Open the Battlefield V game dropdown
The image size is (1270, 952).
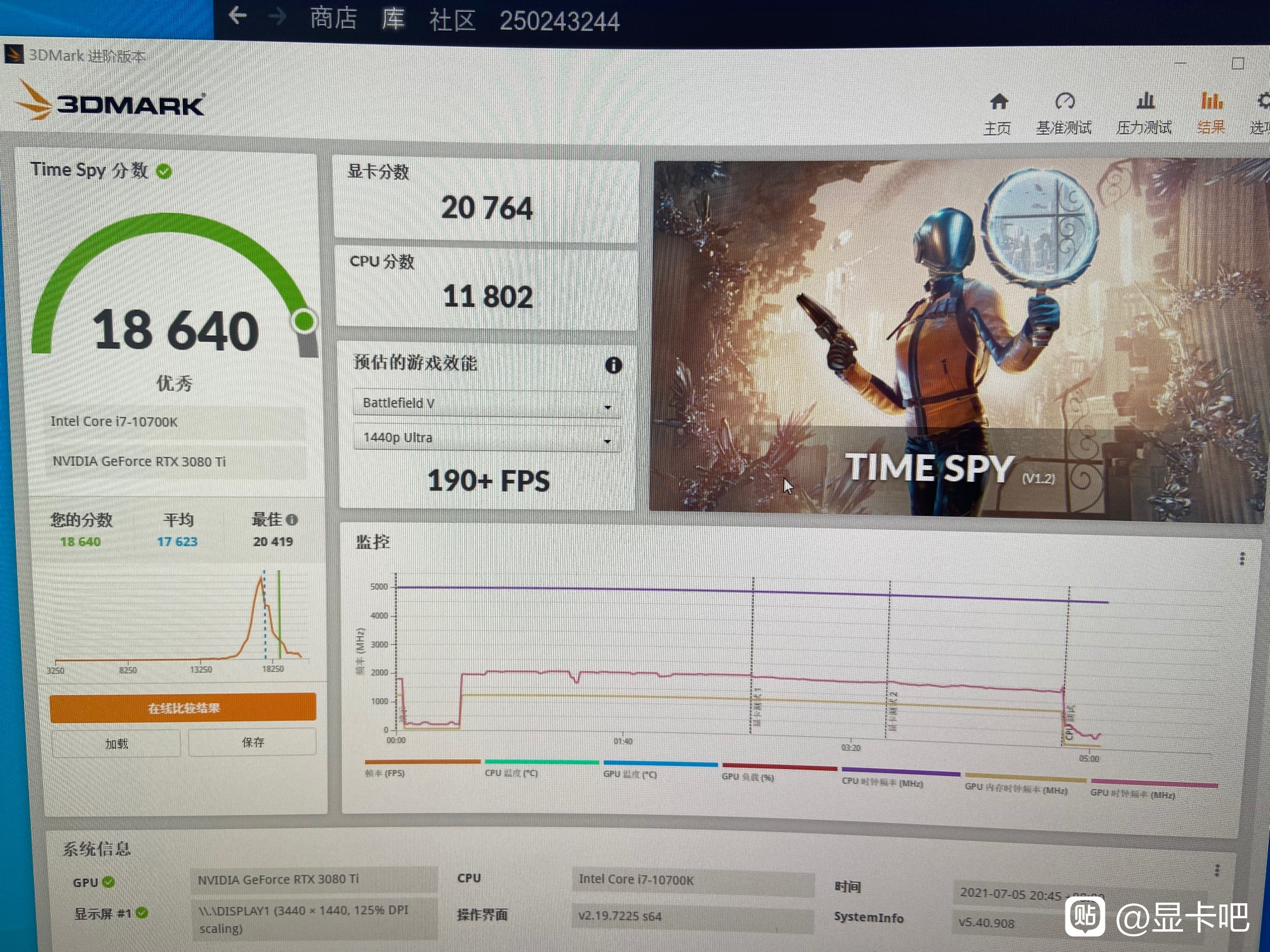point(486,404)
